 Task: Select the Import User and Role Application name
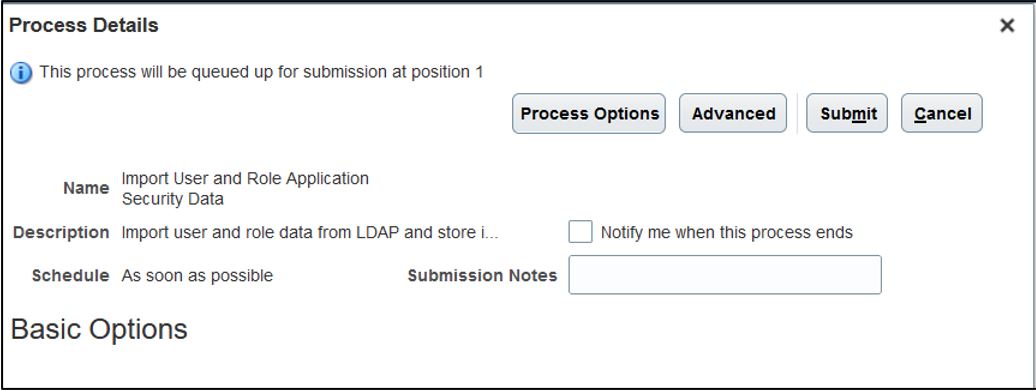coord(245,188)
